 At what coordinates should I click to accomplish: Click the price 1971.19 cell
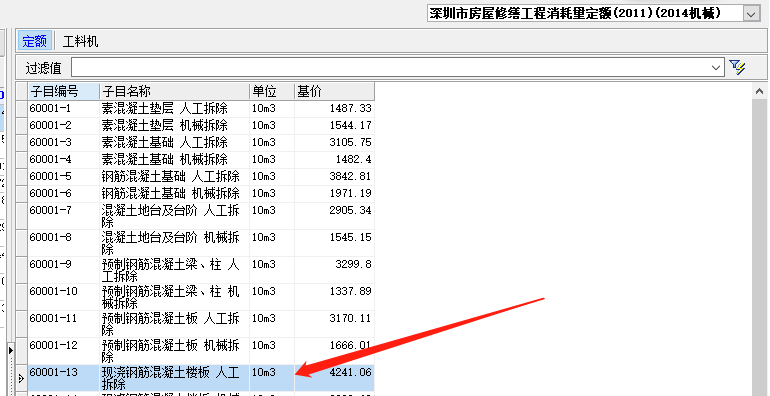tap(334, 194)
